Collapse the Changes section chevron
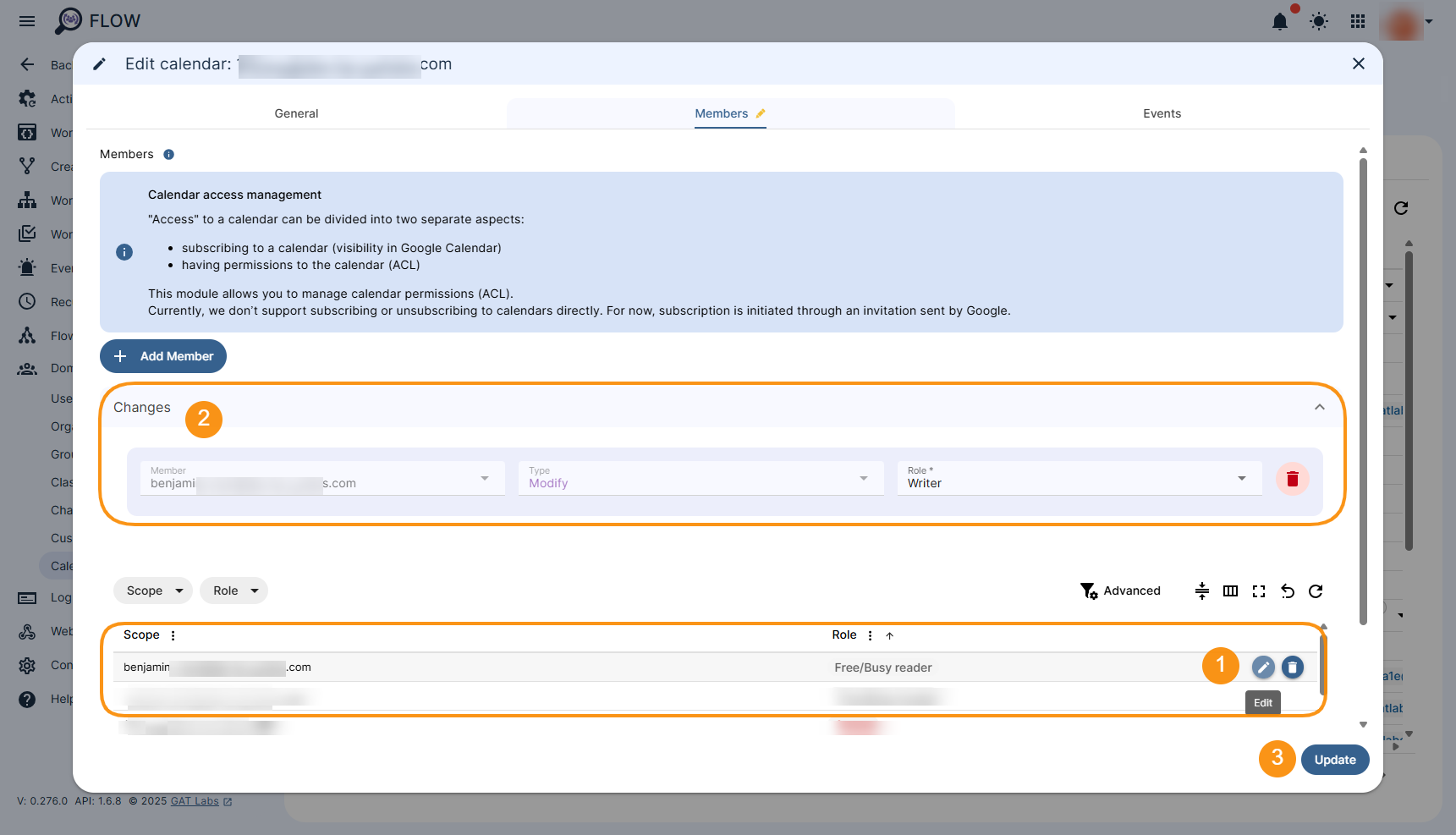This screenshot has width=1456, height=835. (1319, 407)
